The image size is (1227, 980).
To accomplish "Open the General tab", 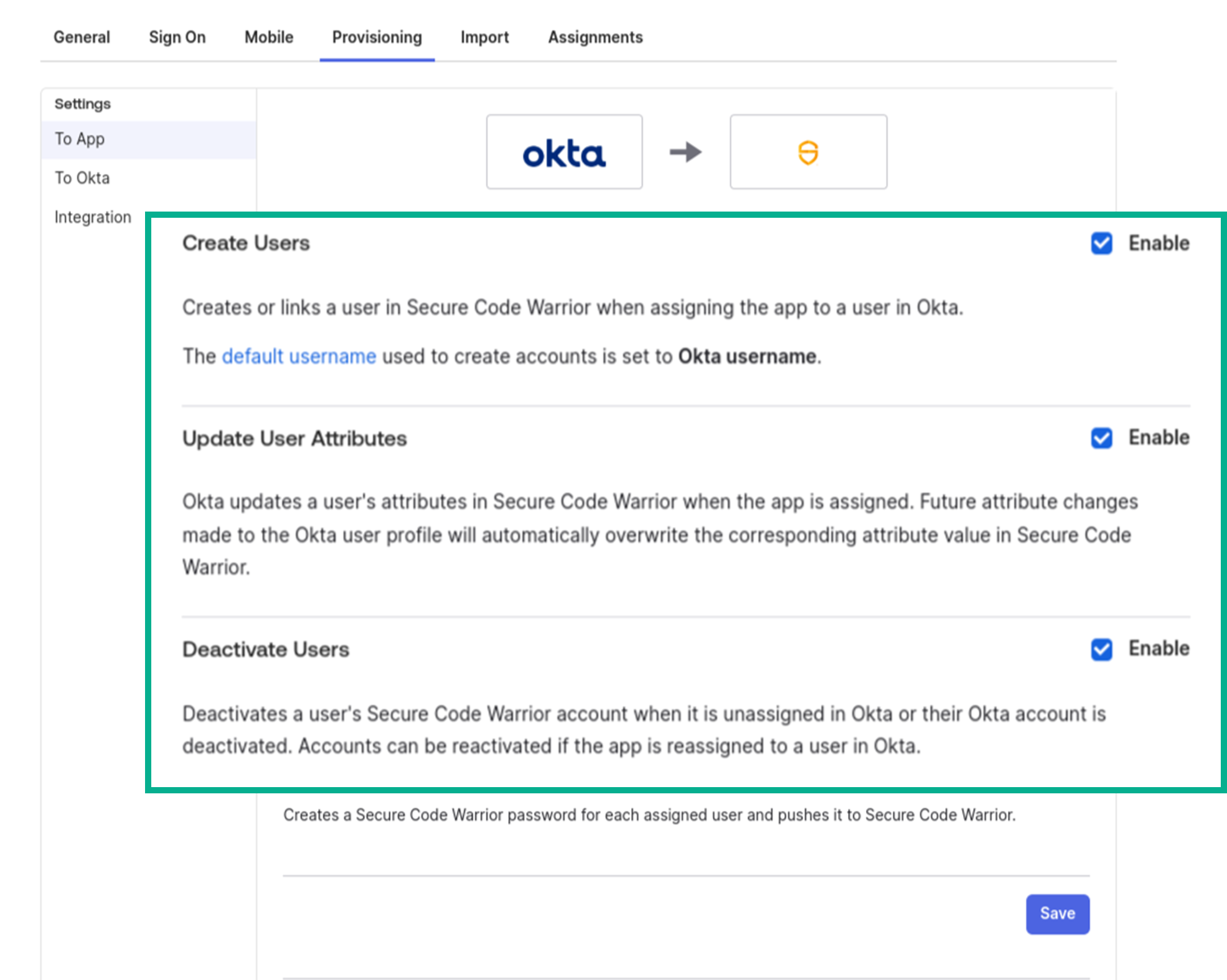I will click(82, 37).
